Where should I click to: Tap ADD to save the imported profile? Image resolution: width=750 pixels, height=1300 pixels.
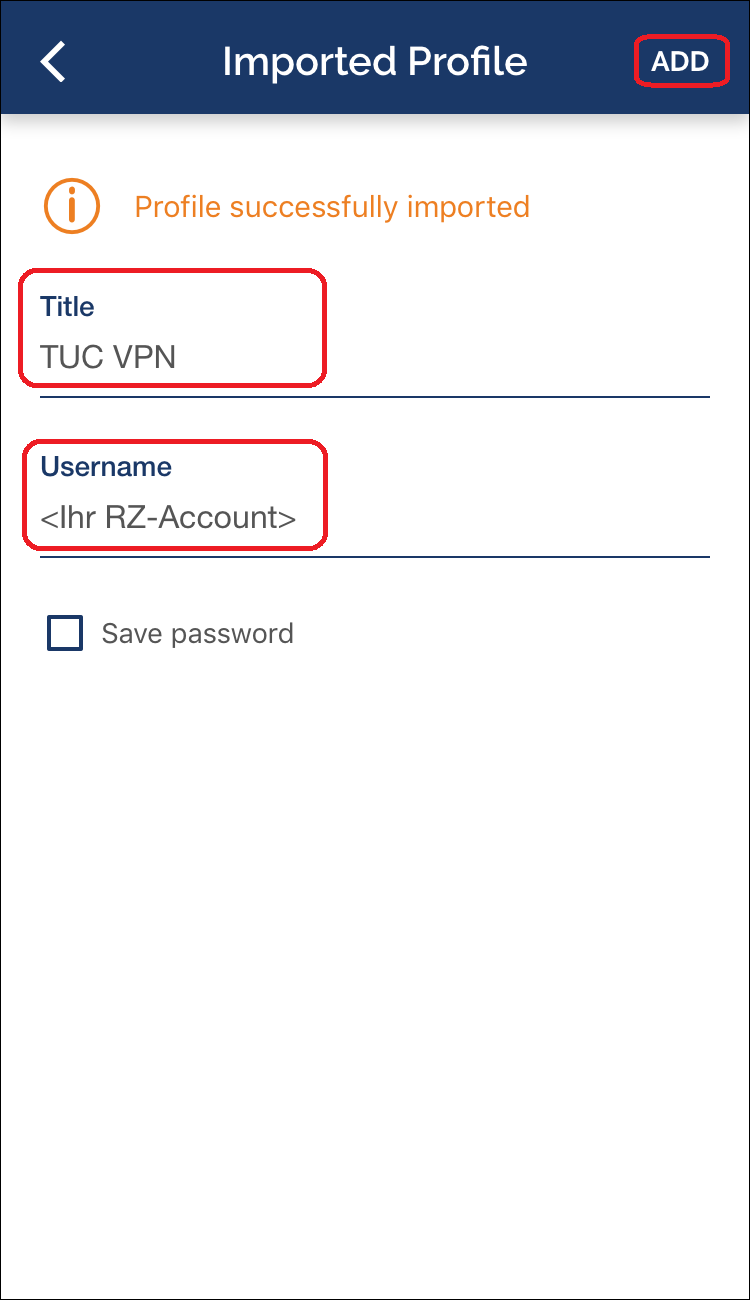[x=681, y=62]
